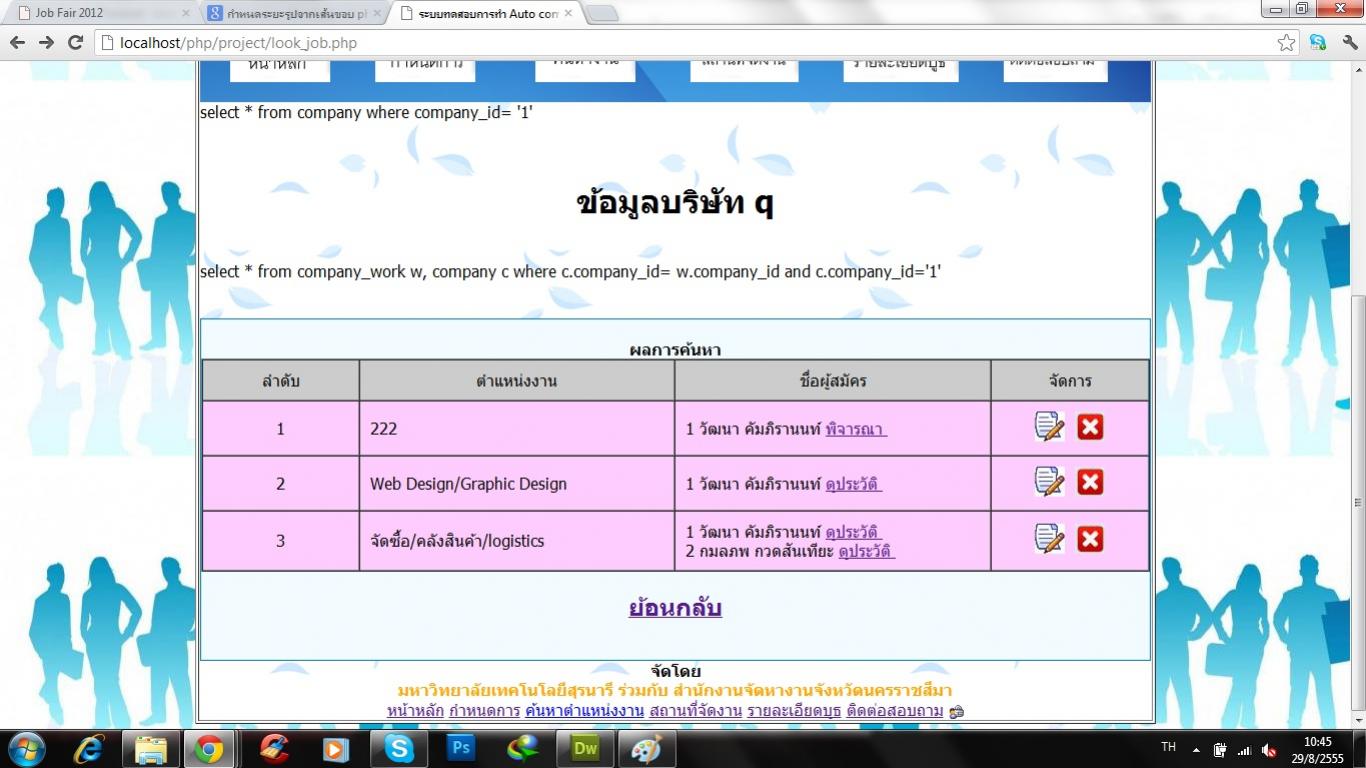Click ดูประวัติ link beside กมลภพ กวดสันเทียะ
Screen dimensions: 1366x768
[866, 551]
